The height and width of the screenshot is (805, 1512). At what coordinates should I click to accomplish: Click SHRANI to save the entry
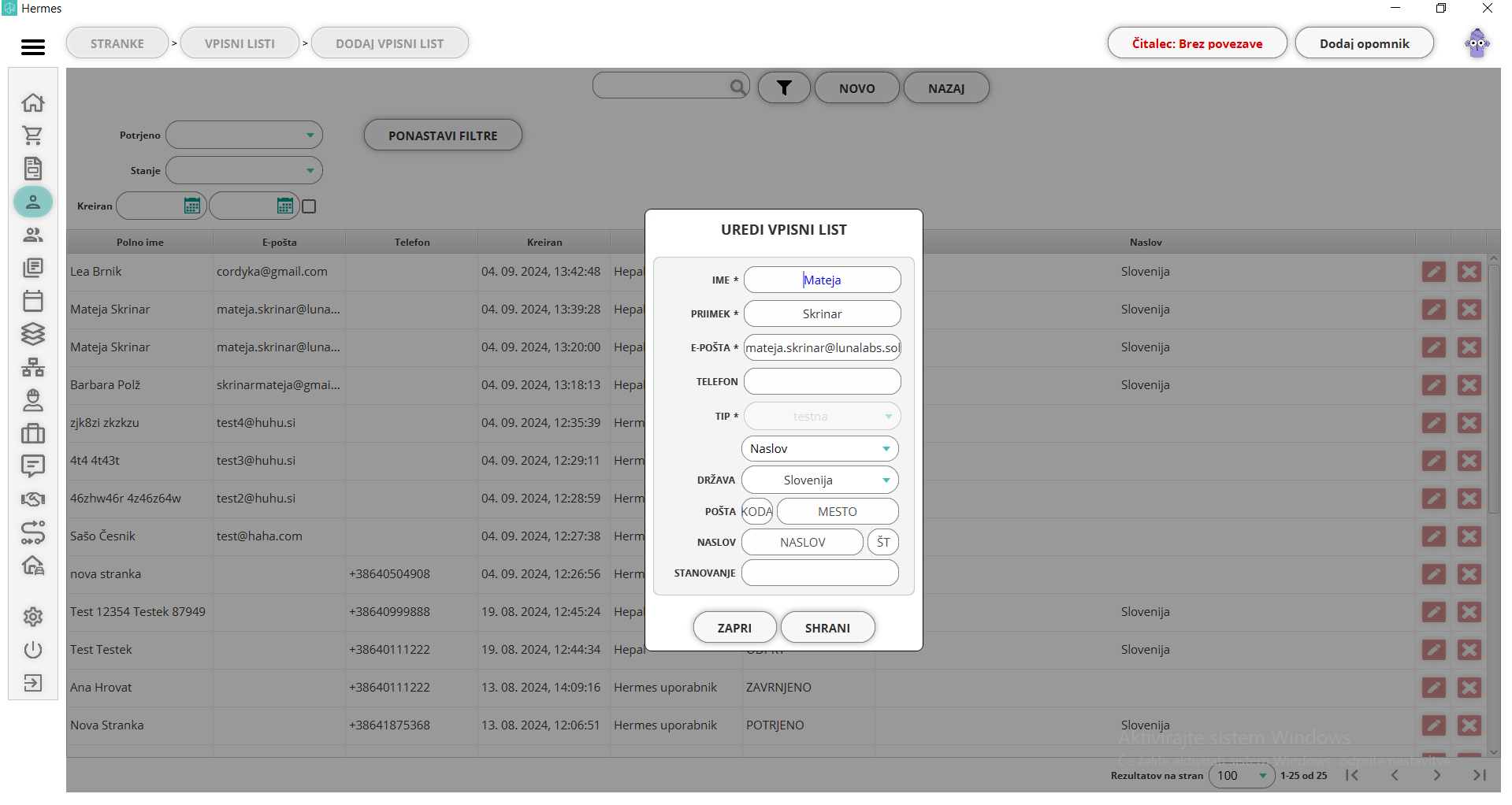pos(827,628)
